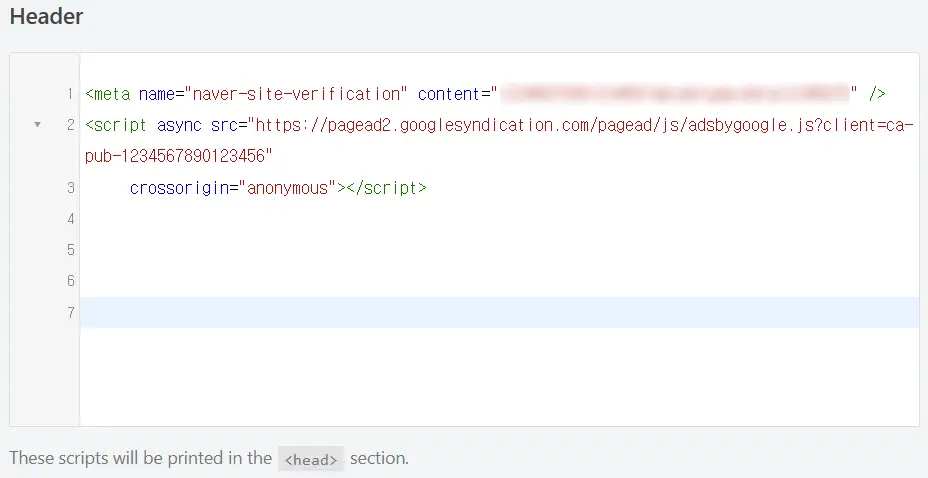This screenshot has height=478, width=928.
Task: Click the blurred content attribute value
Action: click(675, 94)
